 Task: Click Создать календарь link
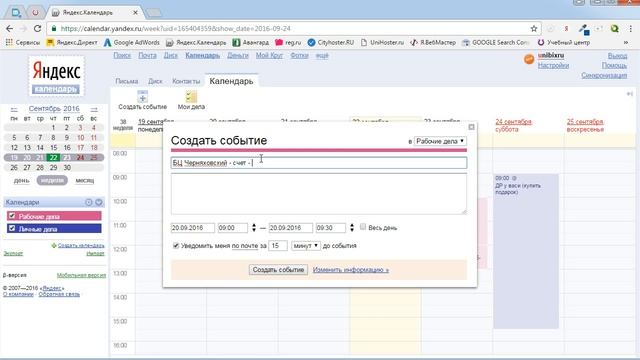81,245
